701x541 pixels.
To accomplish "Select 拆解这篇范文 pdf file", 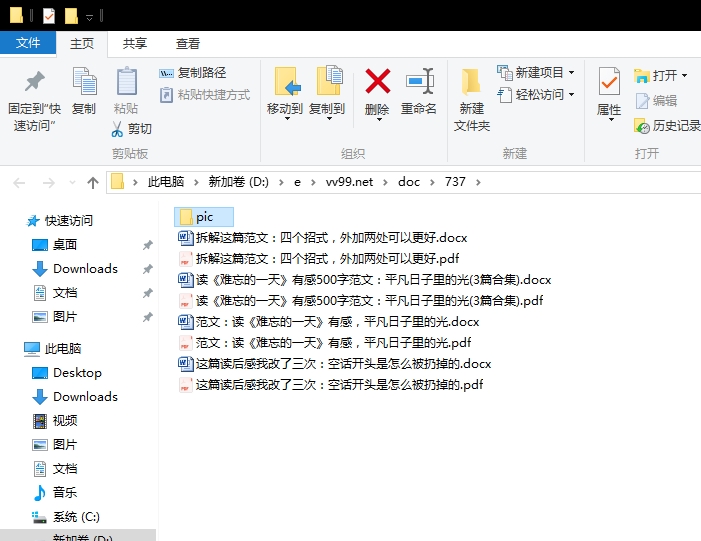I will (318, 258).
